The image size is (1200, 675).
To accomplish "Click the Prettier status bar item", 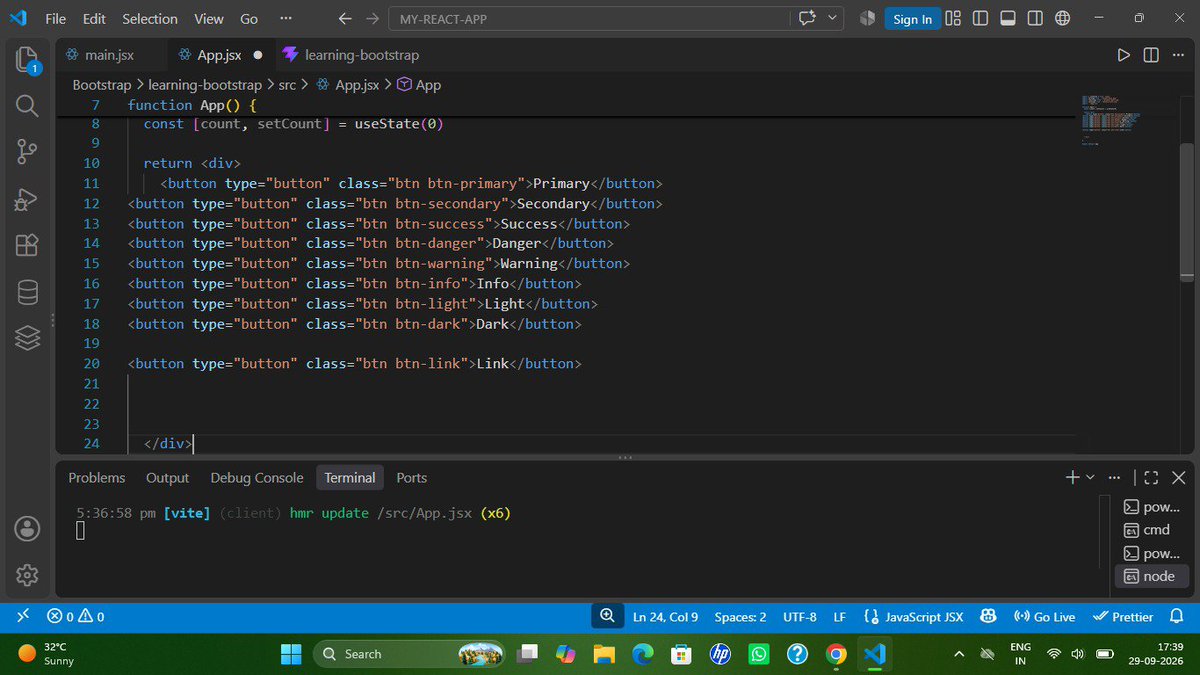I will 1123,617.
